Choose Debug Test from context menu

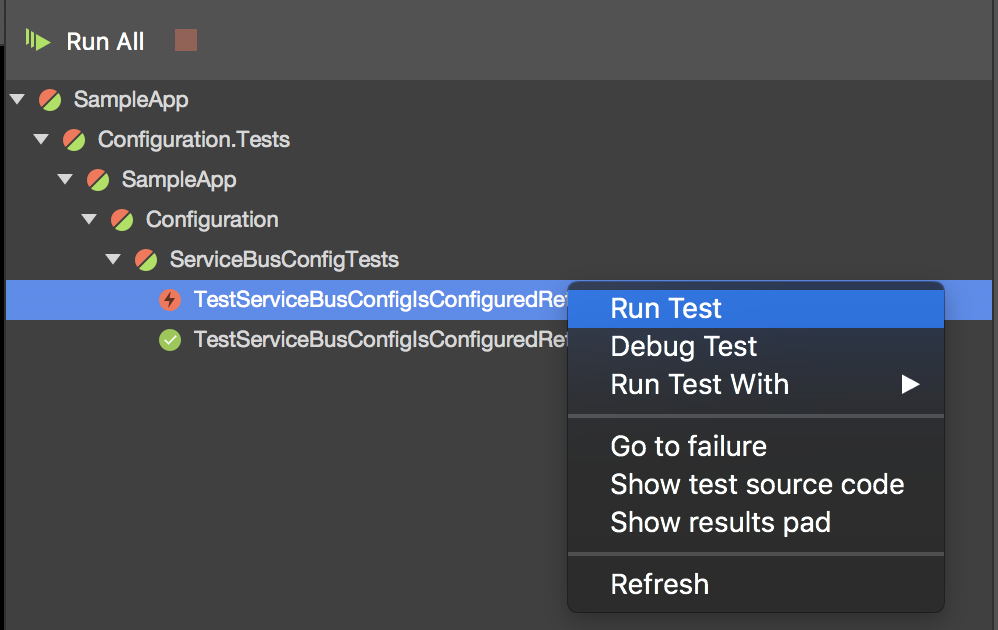coord(684,347)
